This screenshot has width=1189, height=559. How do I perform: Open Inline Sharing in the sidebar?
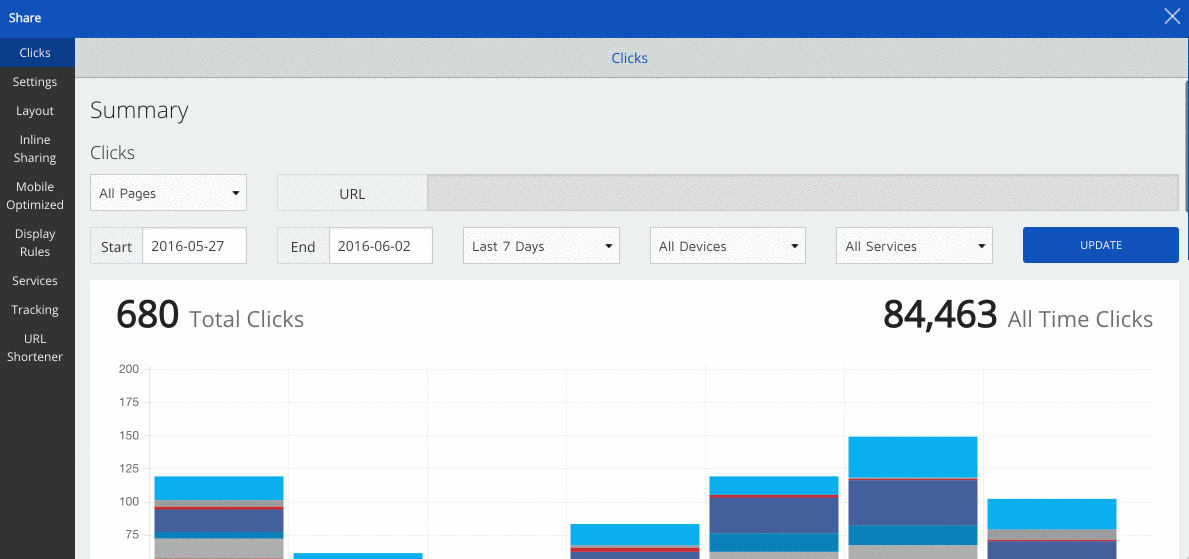point(37,149)
